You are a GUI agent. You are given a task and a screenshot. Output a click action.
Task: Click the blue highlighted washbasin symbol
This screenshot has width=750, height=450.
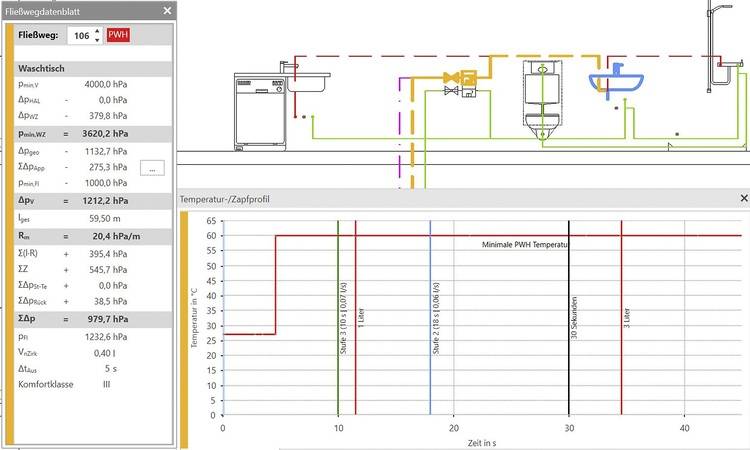(x=616, y=78)
